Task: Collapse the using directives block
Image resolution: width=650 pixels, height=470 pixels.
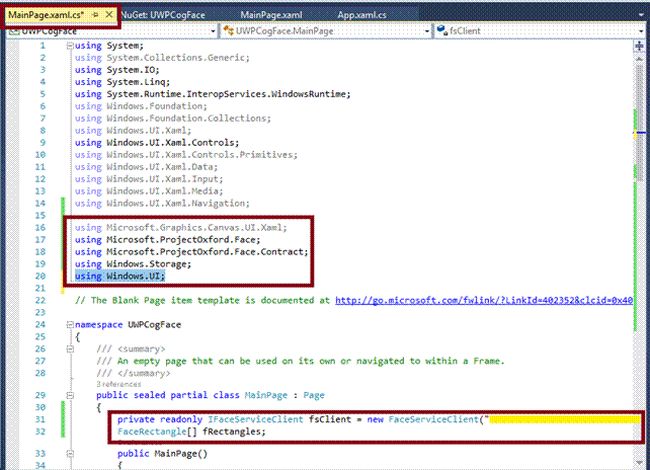Action: [x=70, y=46]
